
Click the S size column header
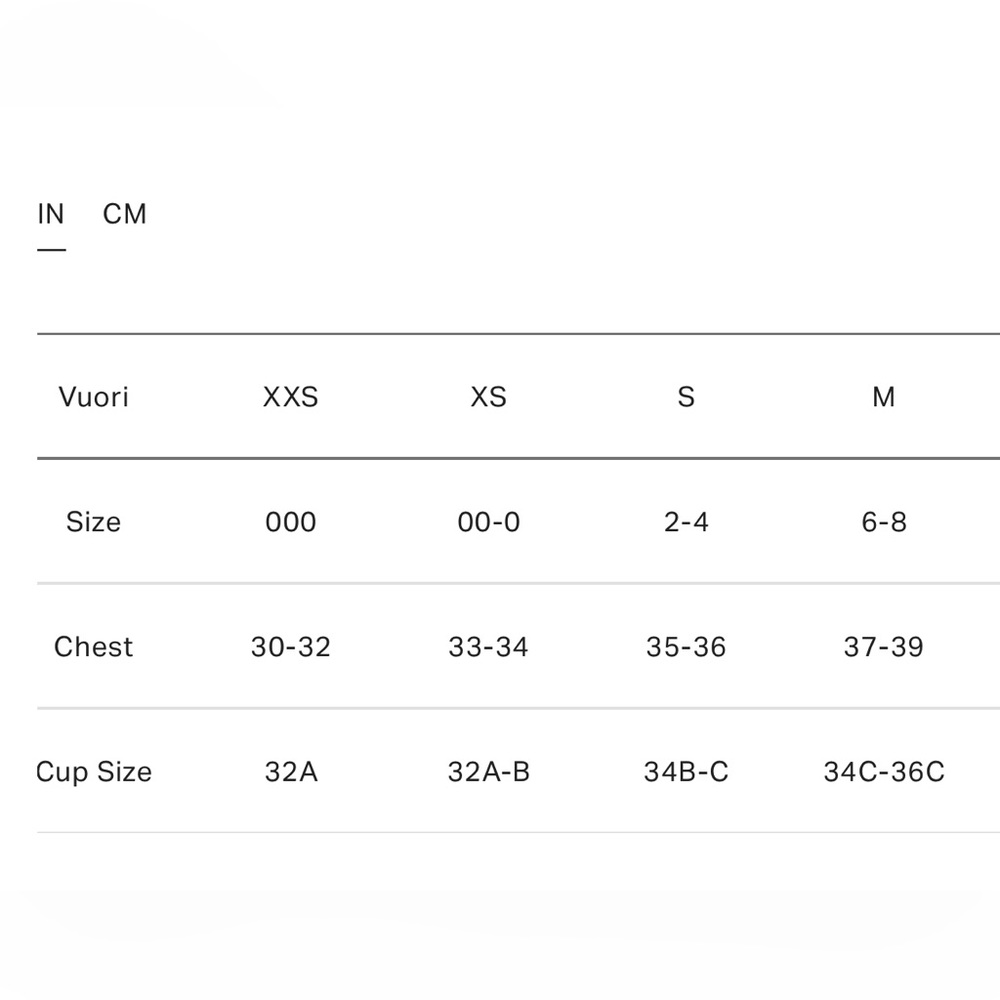click(x=686, y=397)
